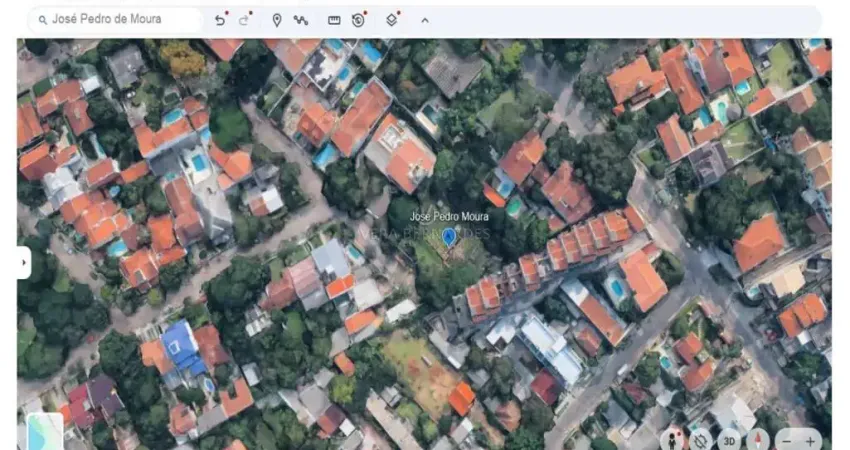Viewport: 850px width, 450px height.
Task: Activate Street View pegman
Action: [673, 440]
